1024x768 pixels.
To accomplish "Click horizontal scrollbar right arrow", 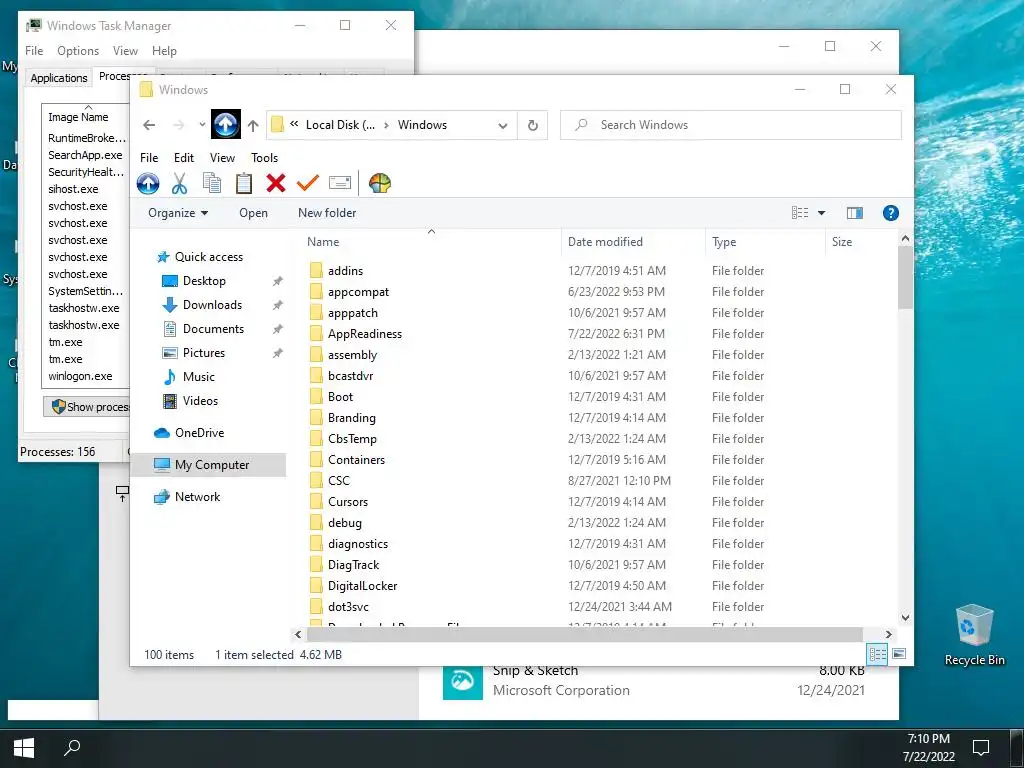I will tap(888, 634).
